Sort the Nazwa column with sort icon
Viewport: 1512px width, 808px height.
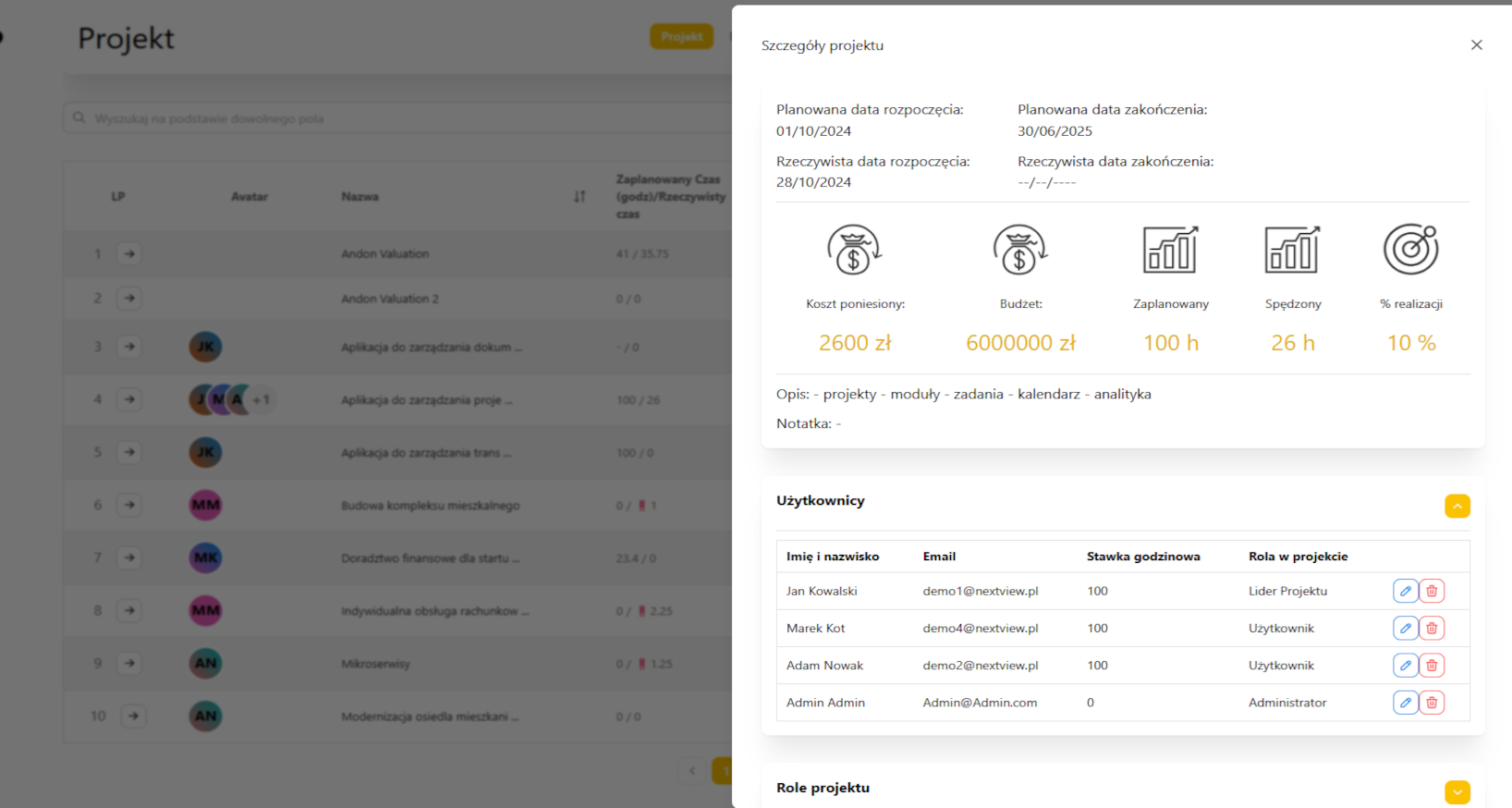click(x=579, y=196)
